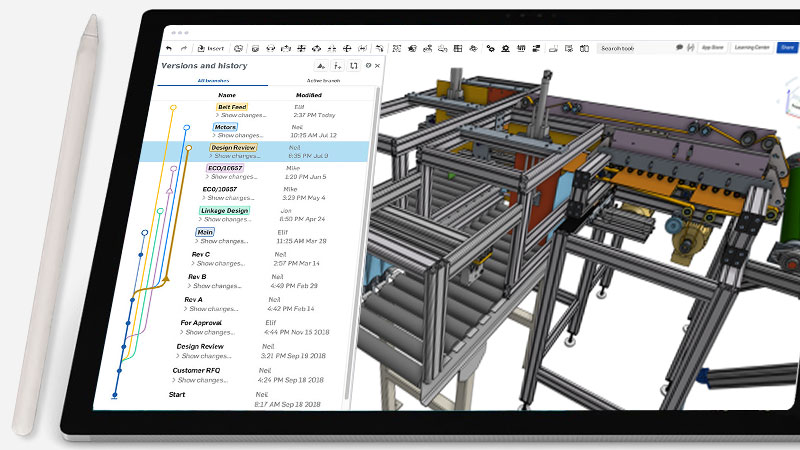The image size is (800, 450).
Task: Switch to the All branches tab
Action: point(213,79)
